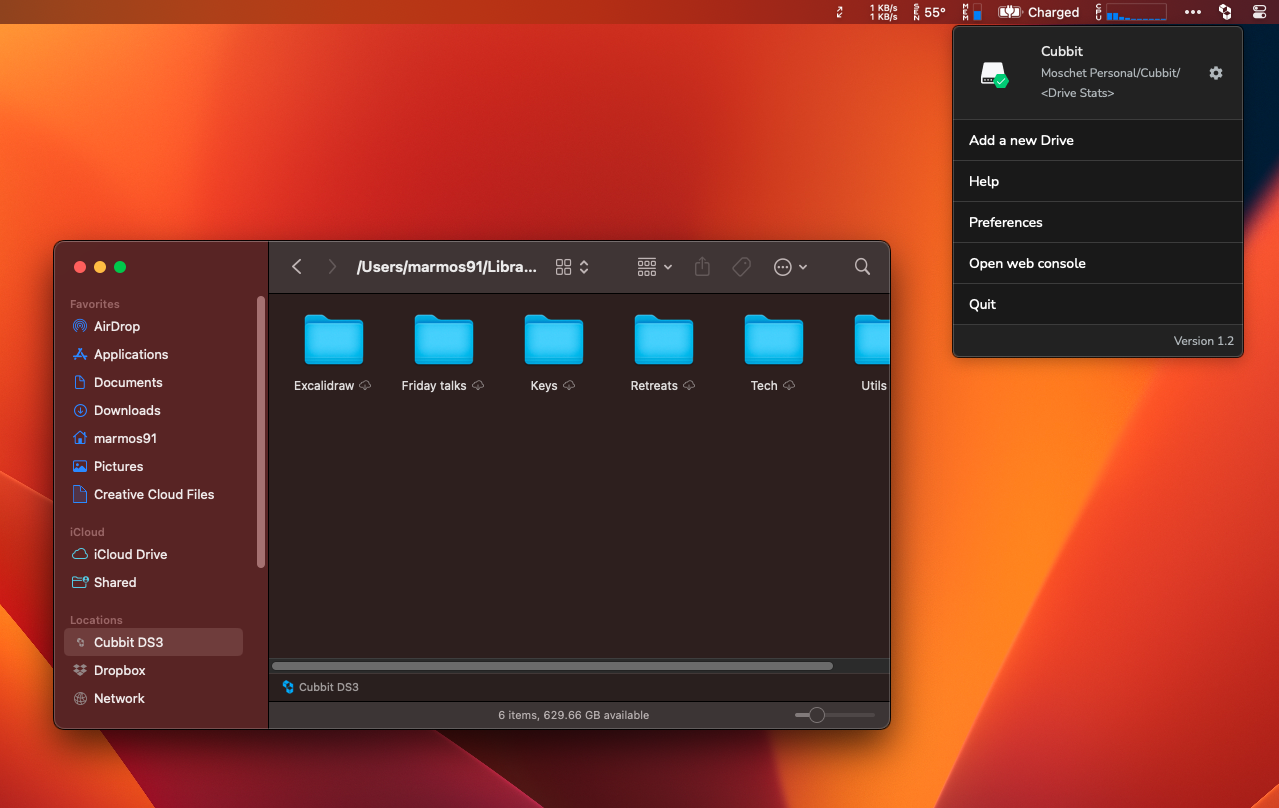Choose Preferences in Cubbit menu
Viewport: 1279px width, 808px height.
[x=1005, y=222]
